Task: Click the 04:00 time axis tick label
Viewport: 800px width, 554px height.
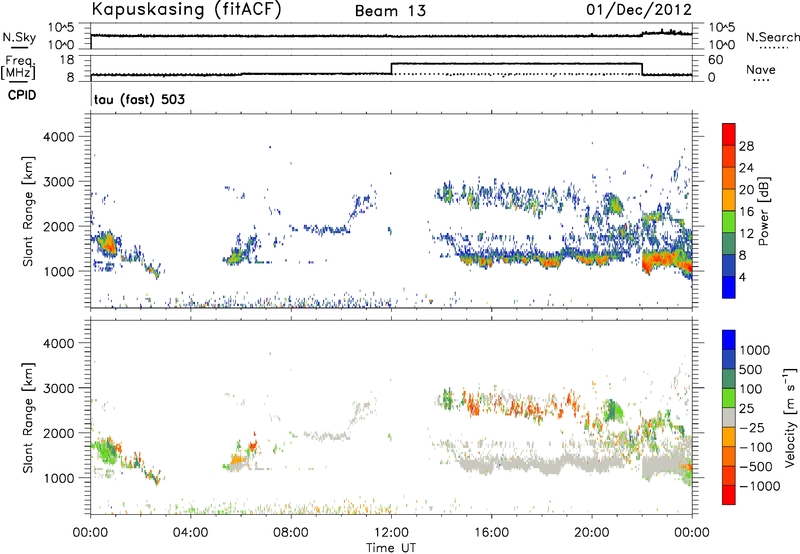Action: 191,533
